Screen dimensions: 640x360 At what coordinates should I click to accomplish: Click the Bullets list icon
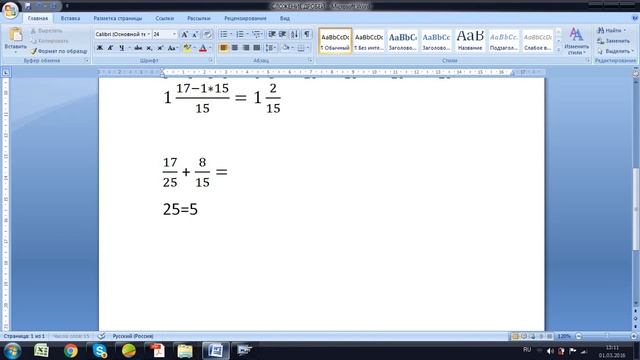pyautogui.click(x=224, y=34)
